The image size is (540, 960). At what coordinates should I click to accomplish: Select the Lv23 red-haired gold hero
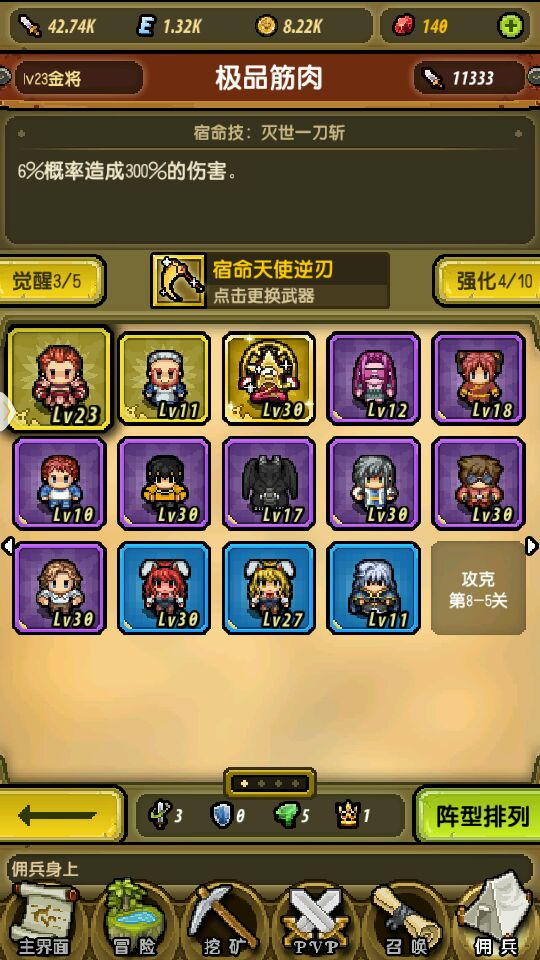pos(59,378)
